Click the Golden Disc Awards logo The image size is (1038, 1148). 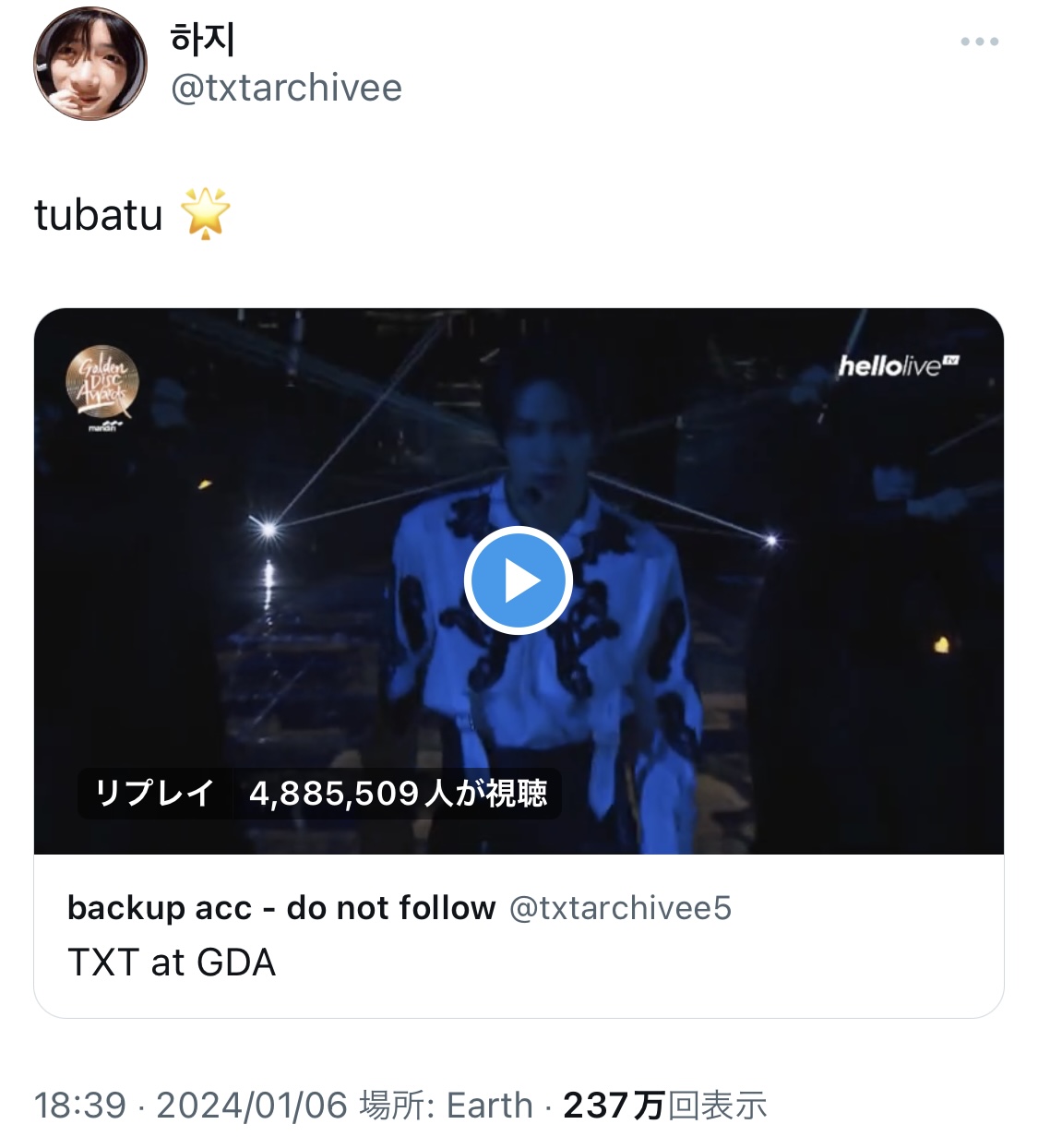tap(101, 383)
